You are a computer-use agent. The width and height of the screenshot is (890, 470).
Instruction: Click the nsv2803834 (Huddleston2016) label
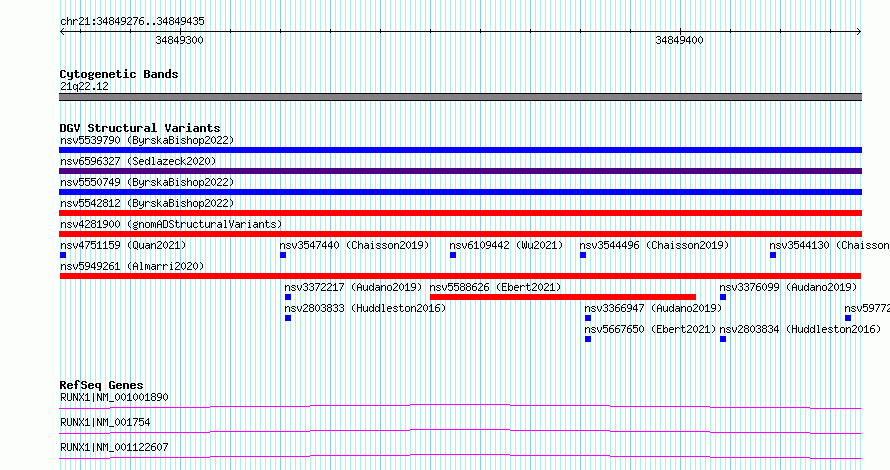[x=800, y=329]
